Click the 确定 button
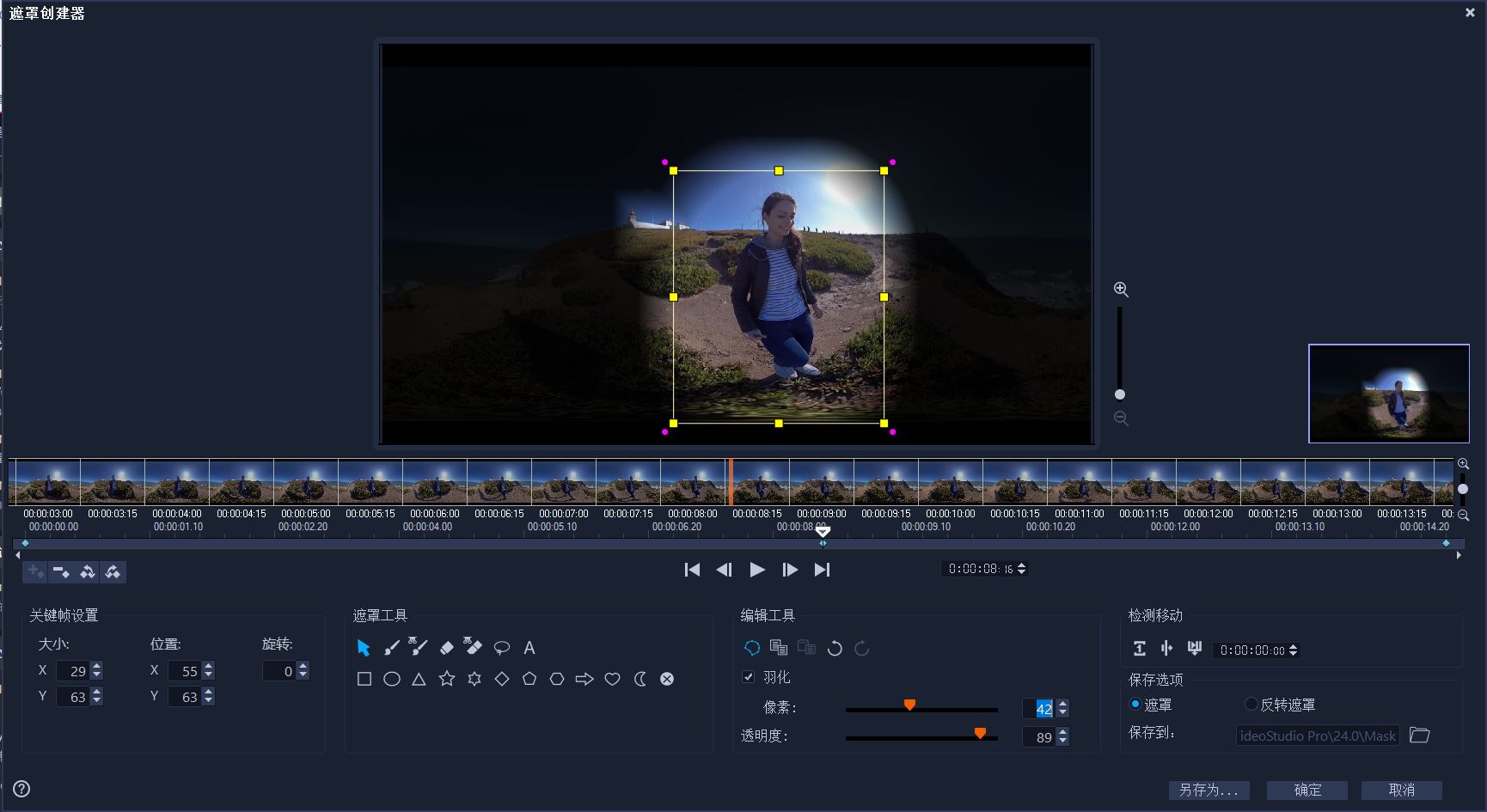This screenshot has height=812, width=1487. 1307,790
